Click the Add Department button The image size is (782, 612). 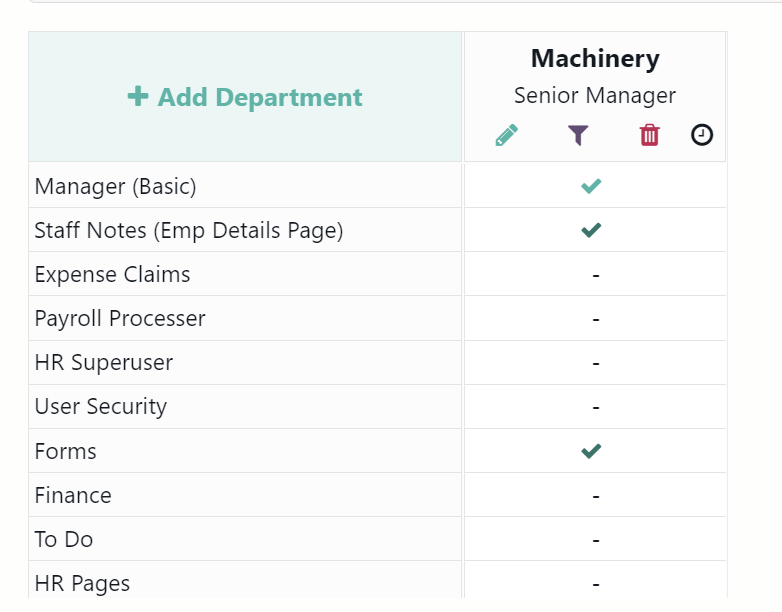(x=245, y=97)
